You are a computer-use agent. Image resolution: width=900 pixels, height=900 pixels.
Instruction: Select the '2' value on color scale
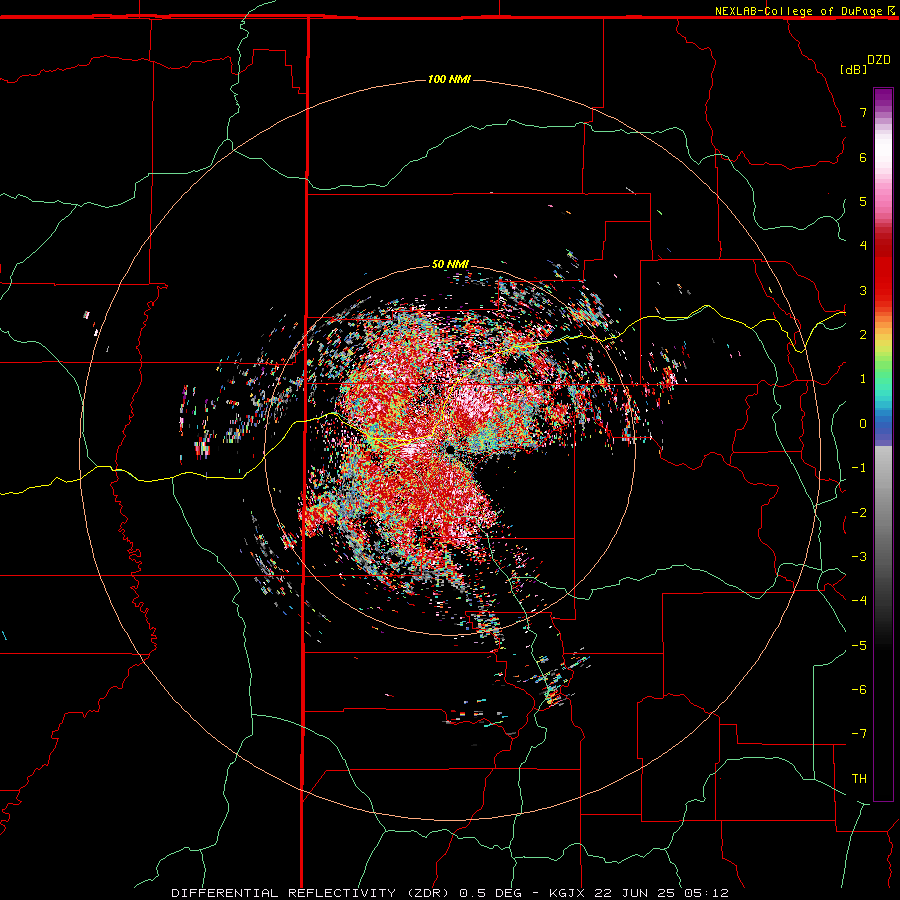(863, 335)
